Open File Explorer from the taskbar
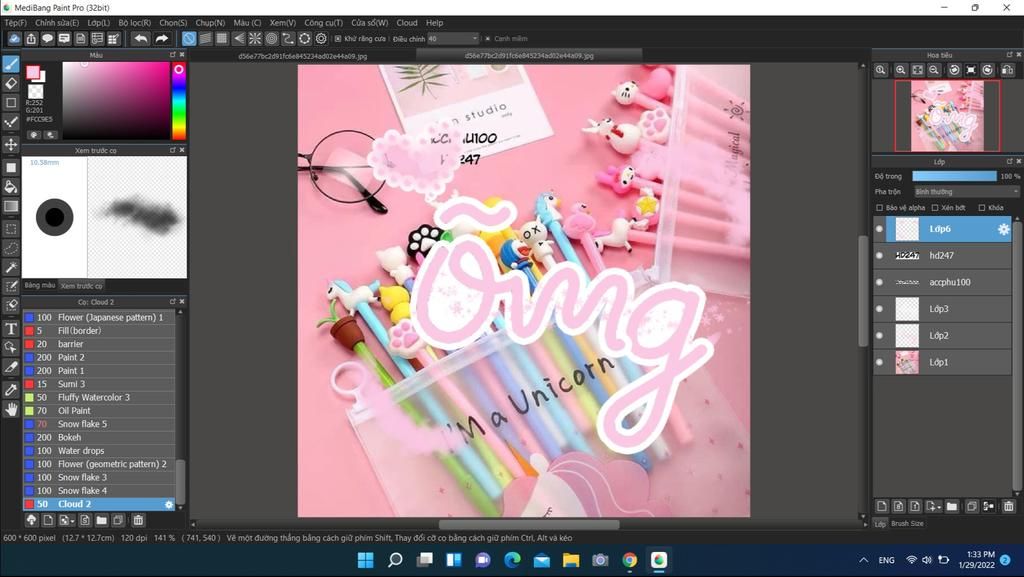1024x577 pixels. 571,560
